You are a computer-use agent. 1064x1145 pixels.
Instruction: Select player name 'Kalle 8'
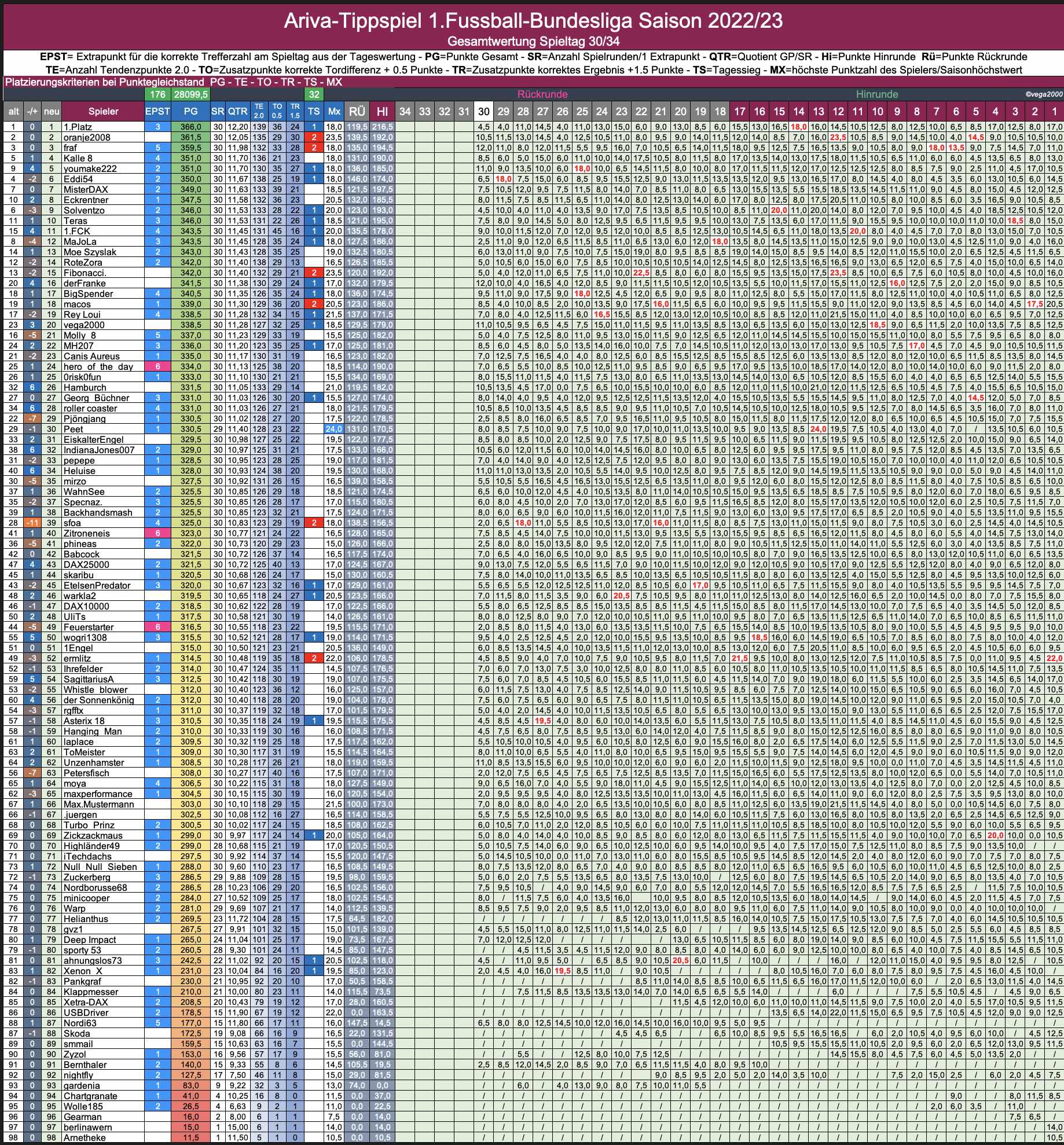(78, 158)
